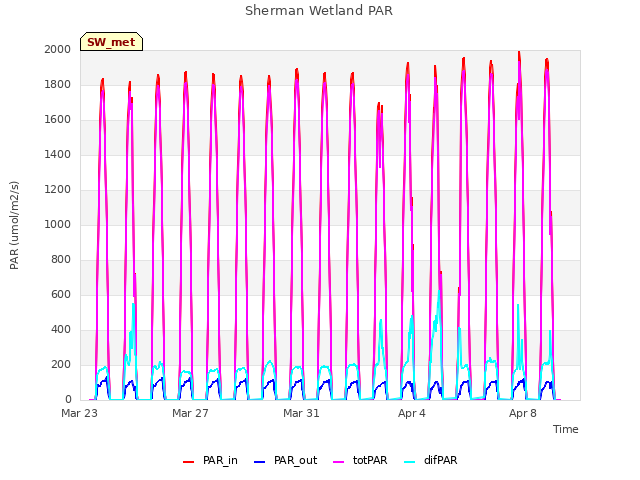640x480 pixels.
Task: Click the 2000 y-axis tick label
Action: 58,49
